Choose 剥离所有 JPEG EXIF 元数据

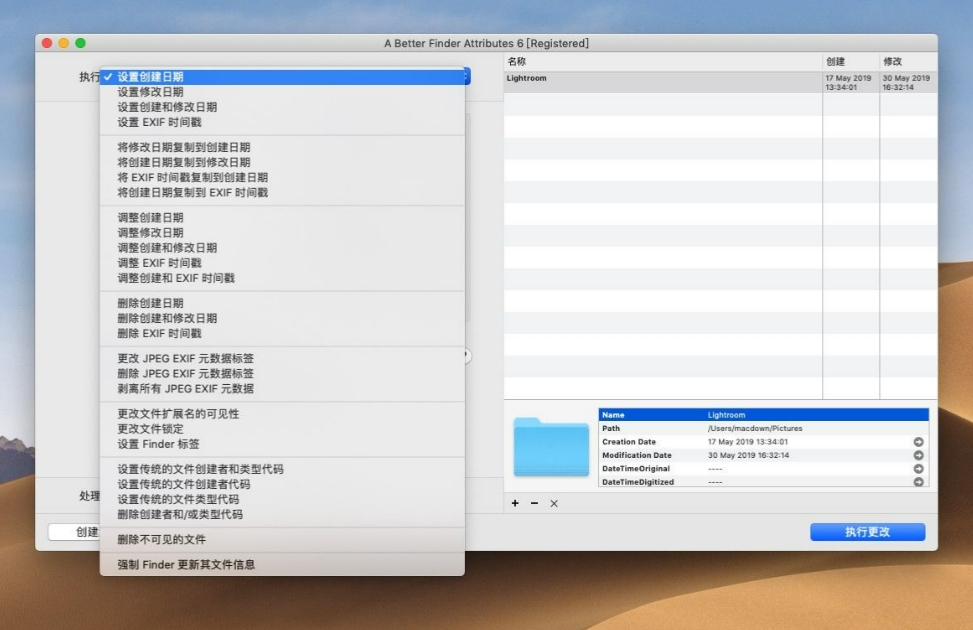pos(282,389)
